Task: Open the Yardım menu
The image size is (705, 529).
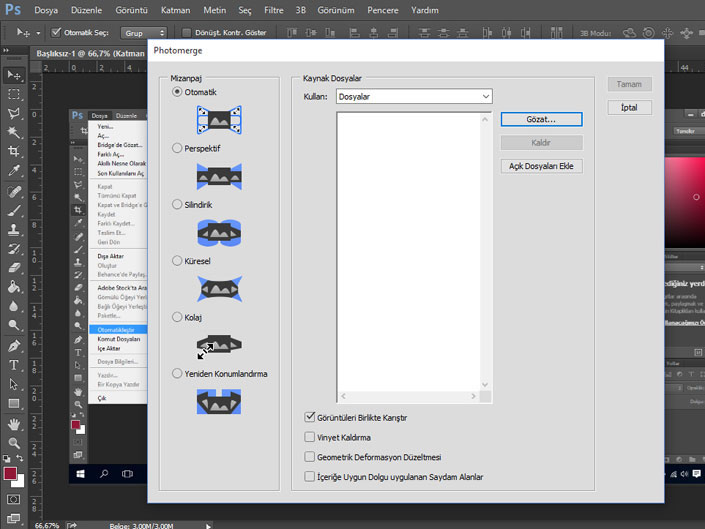Action: [424, 10]
